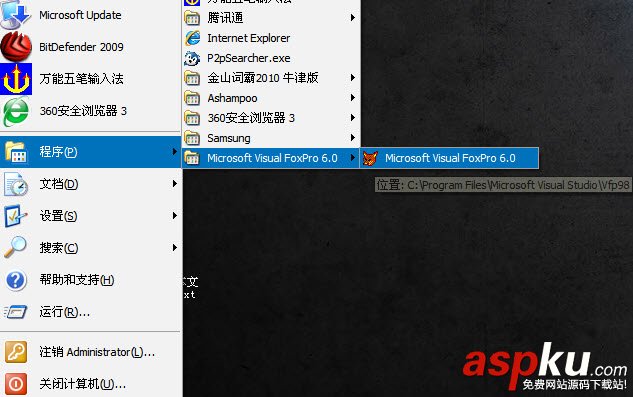Open 360安全浏览器 3 pinned shortcut
Screen dimensions: 633x397
(x=90, y=111)
